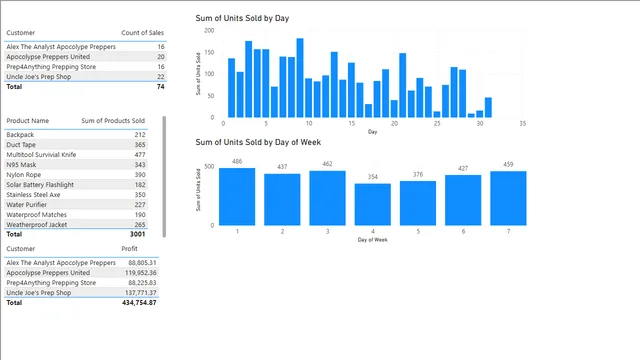The width and height of the screenshot is (640, 360).
Task: Select 'Apocolypse Preppers United' row with count 20
Action: tap(85, 57)
